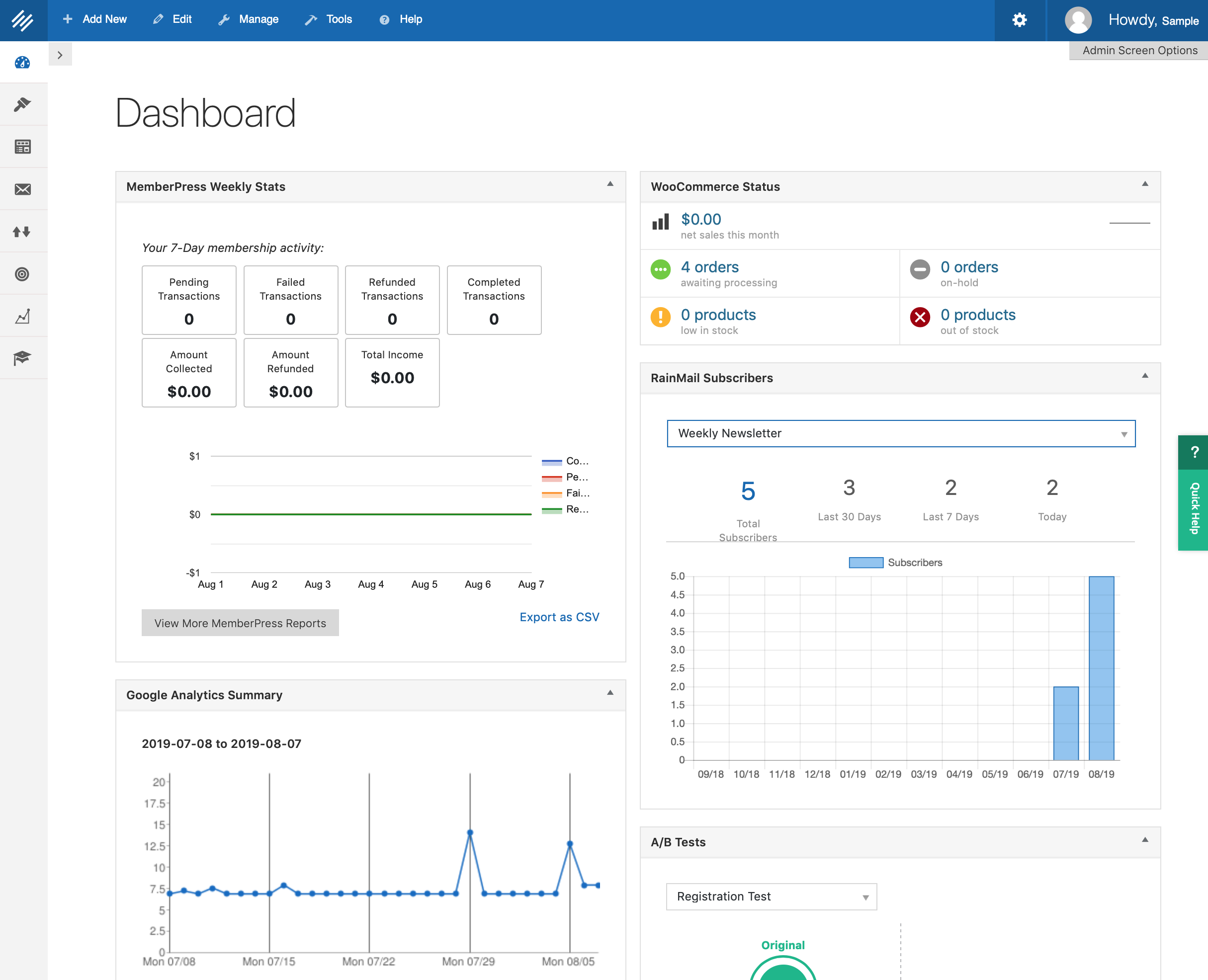Click the analytics peak point near Mon 07/29
Screen dimensions: 1208x980
(x=470, y=833)
